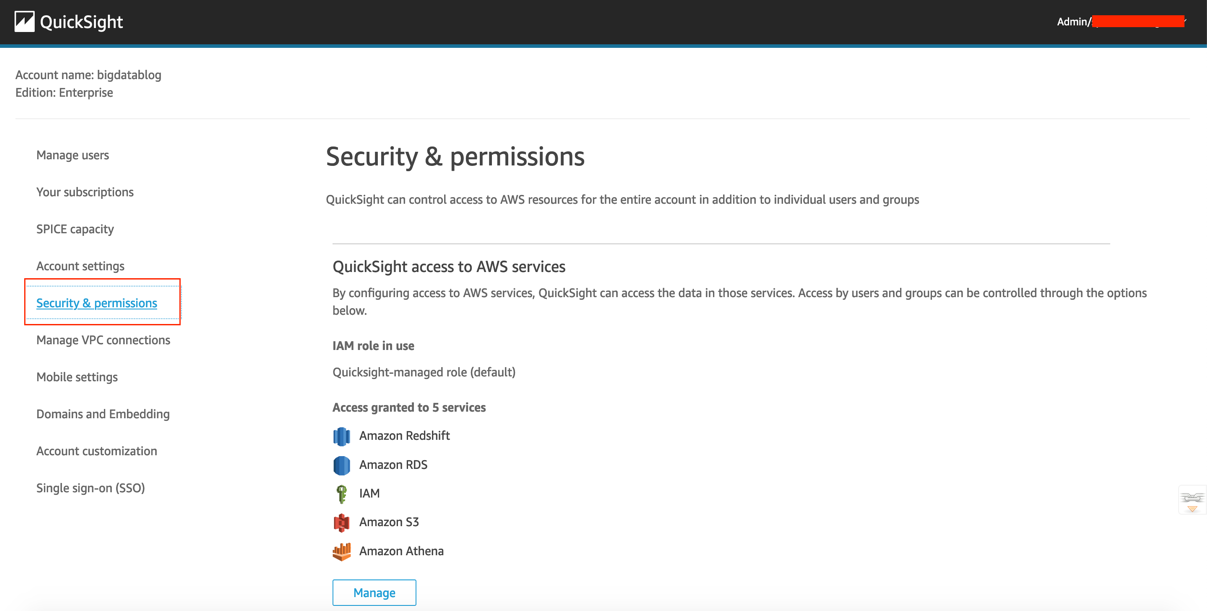Open Account customization section
This screenshot has width=1207, height=611.
tap(97, 451)
